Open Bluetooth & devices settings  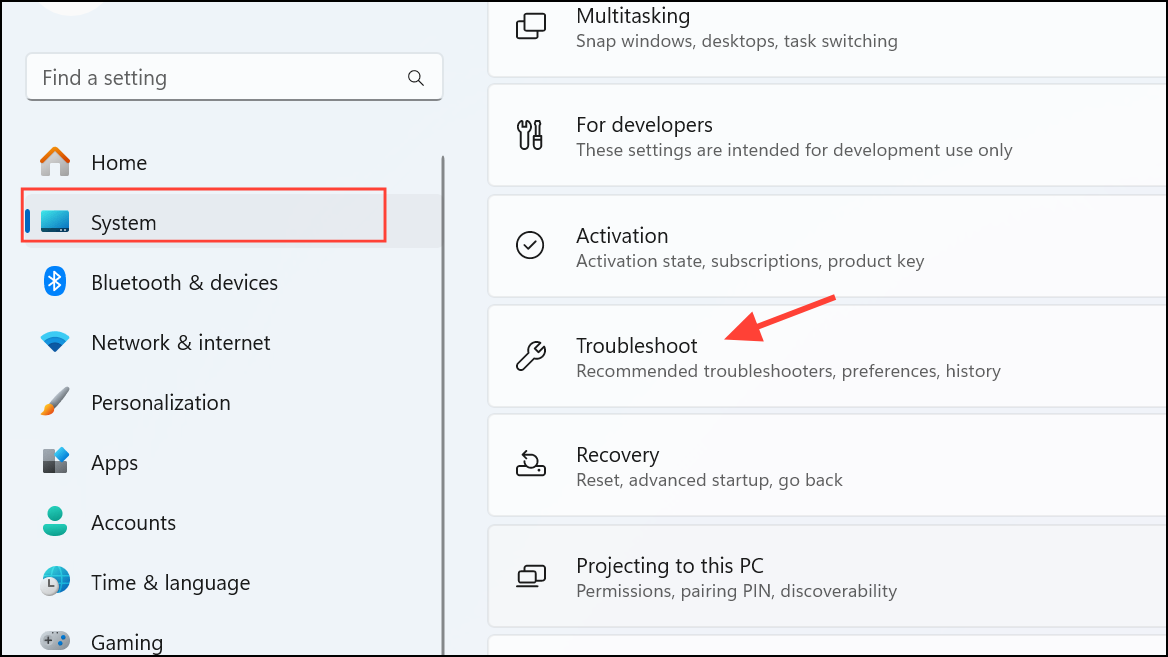coord(232,282)
